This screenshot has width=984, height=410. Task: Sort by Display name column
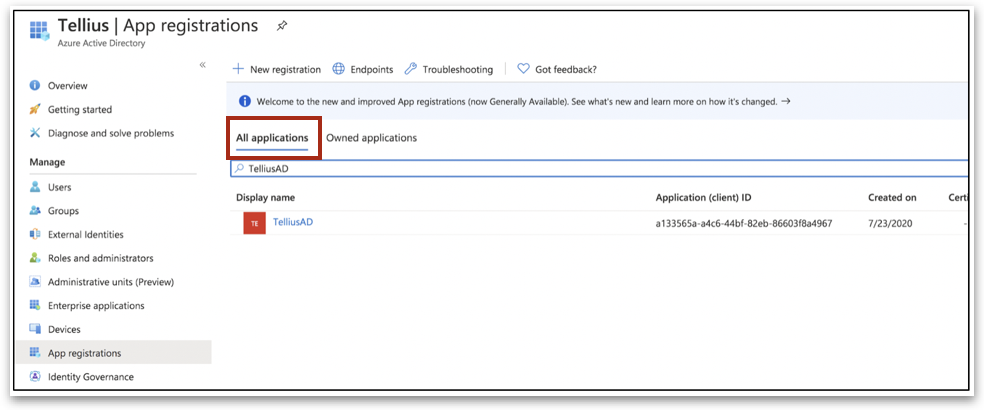pyautogui.click(x=265, y=198)
